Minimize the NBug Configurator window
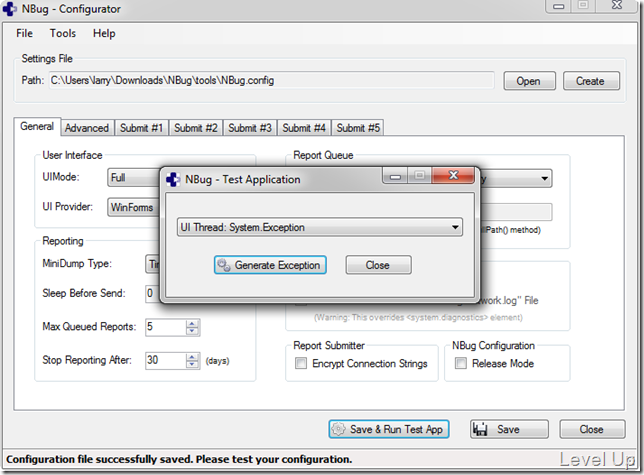644x475 pixels. tap(559, 6)
